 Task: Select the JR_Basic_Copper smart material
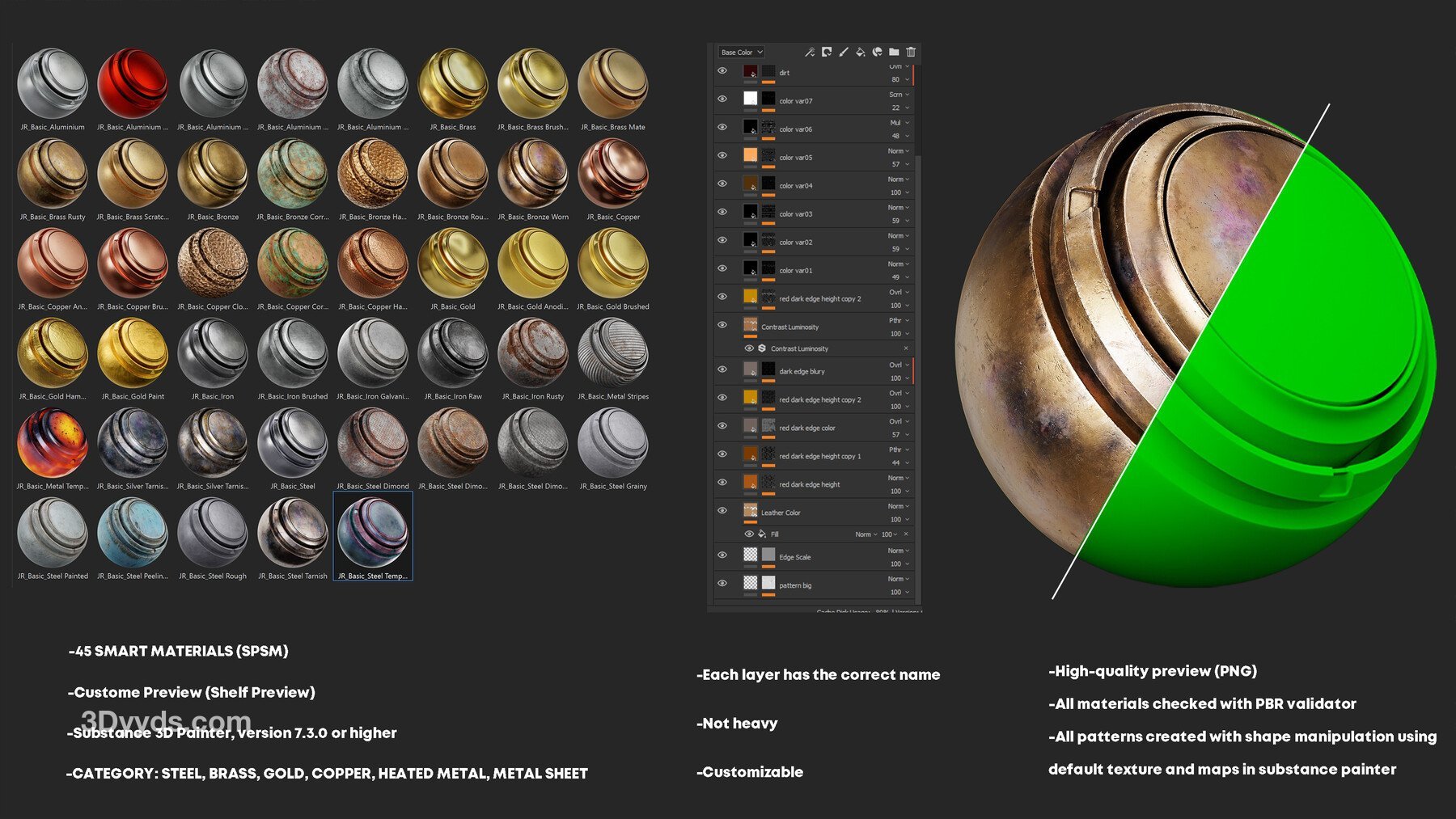point(613,174)
